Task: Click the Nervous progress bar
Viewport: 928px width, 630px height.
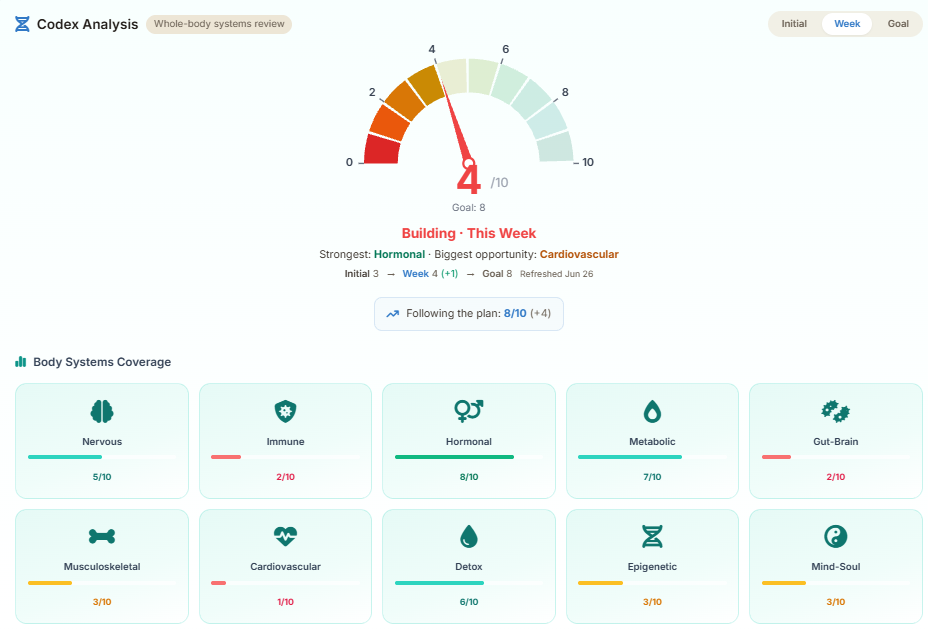Action: 102,457
